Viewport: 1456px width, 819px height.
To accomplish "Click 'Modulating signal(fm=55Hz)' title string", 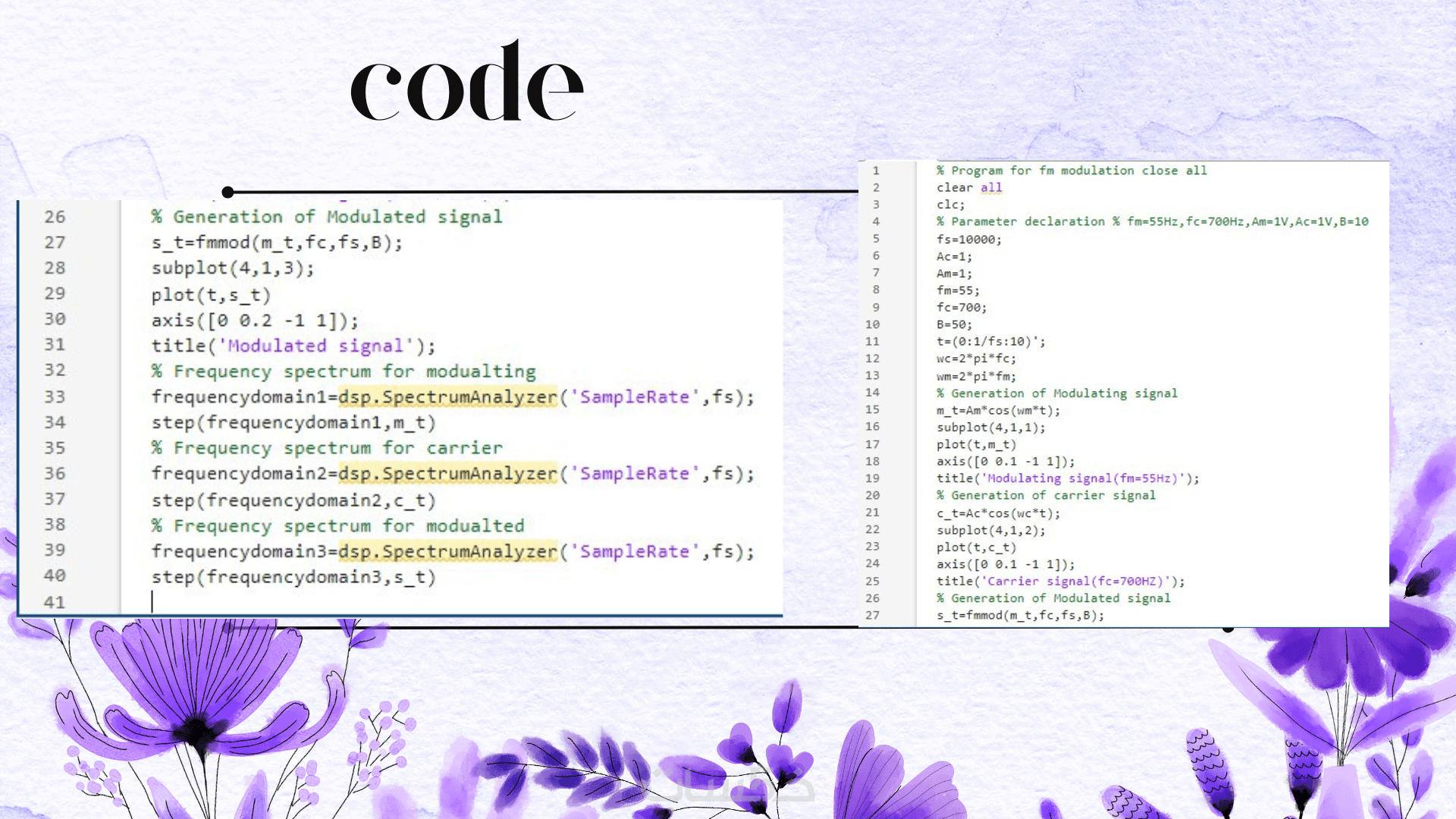I will coord(1084,479).
